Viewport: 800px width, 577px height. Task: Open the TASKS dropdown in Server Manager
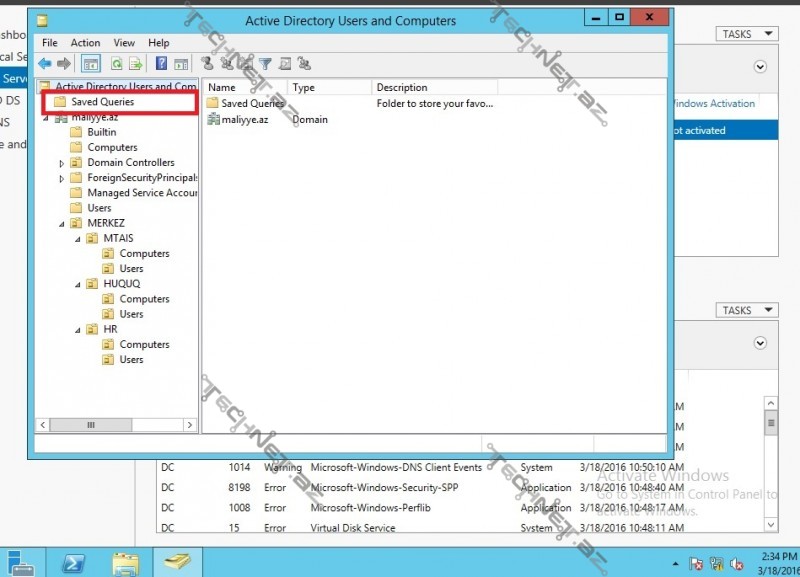(746, 33)
